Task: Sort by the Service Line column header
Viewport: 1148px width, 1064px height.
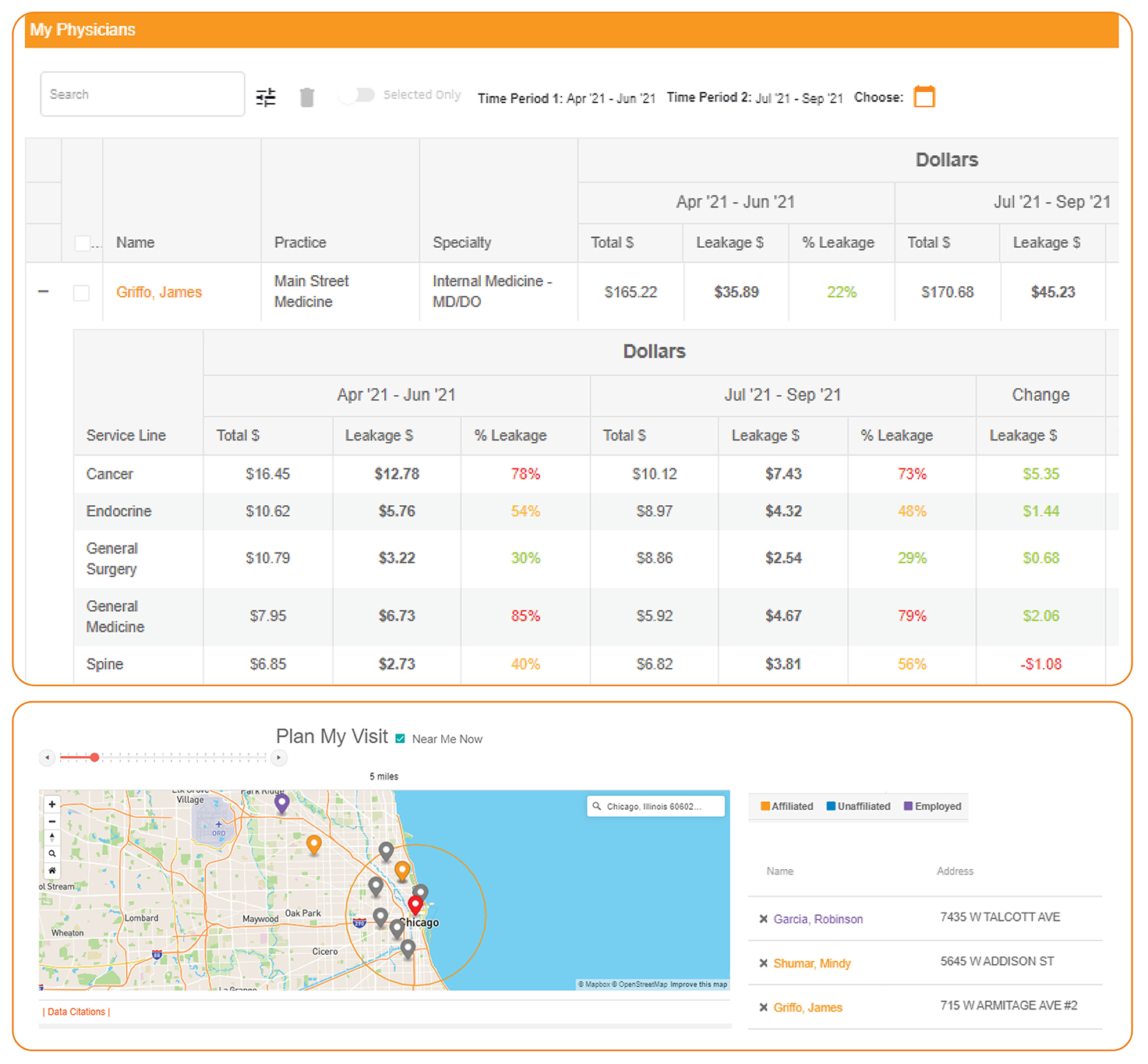Action: tap(126, 436)
